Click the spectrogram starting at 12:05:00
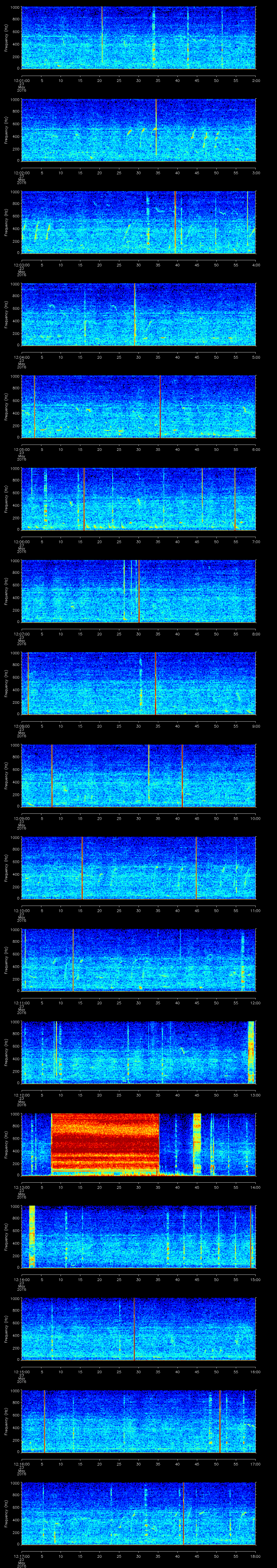The width and height of the screenshot is (277, 1568). point(139,407)
